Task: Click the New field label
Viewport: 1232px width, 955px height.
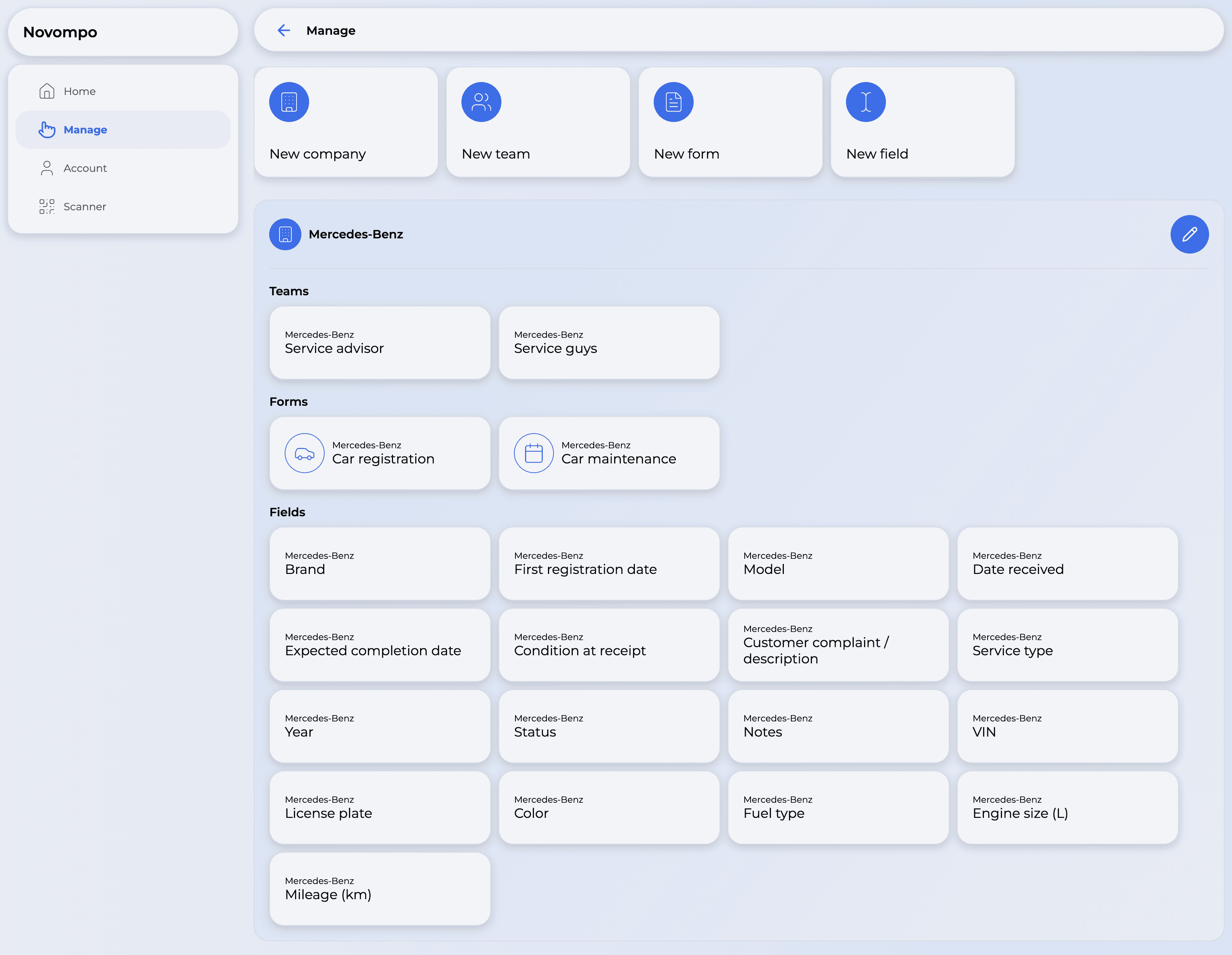Action: (x=877, y=154)
